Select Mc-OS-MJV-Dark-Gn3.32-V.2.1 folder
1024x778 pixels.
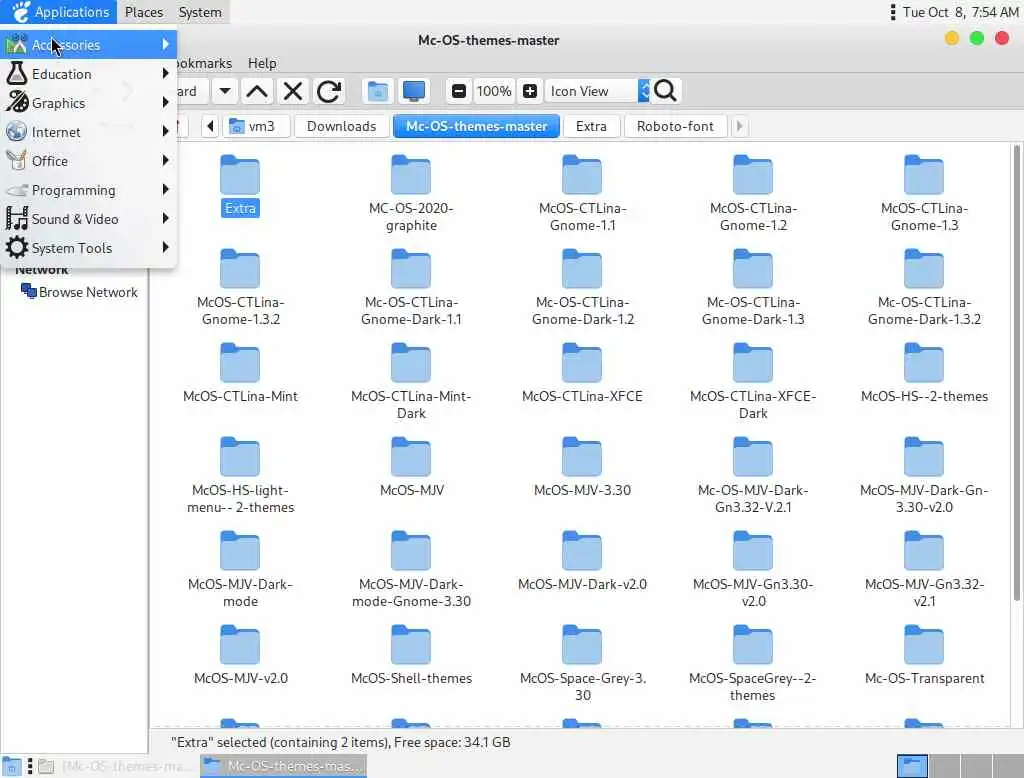[753, 457]
